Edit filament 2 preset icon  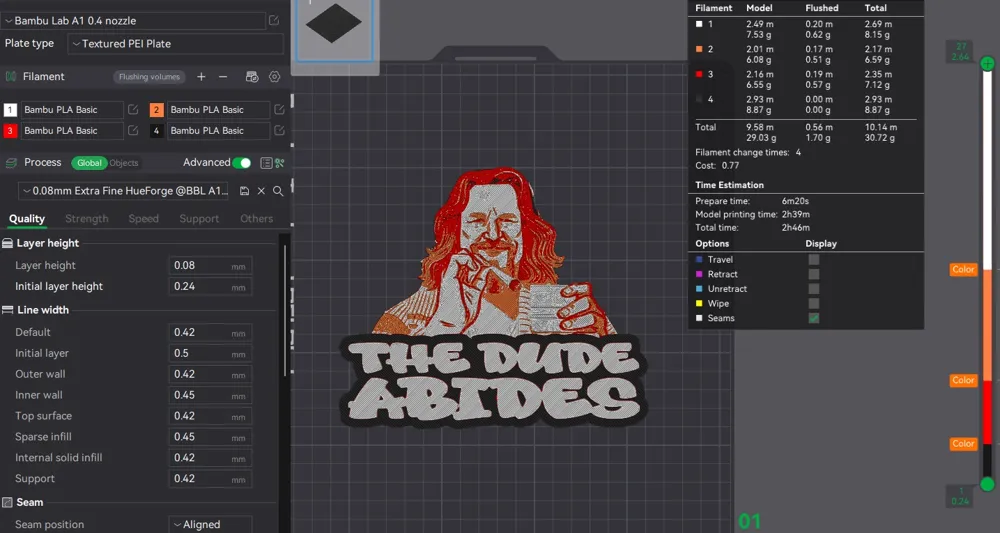pyautogui.click(x=279, y=110)
